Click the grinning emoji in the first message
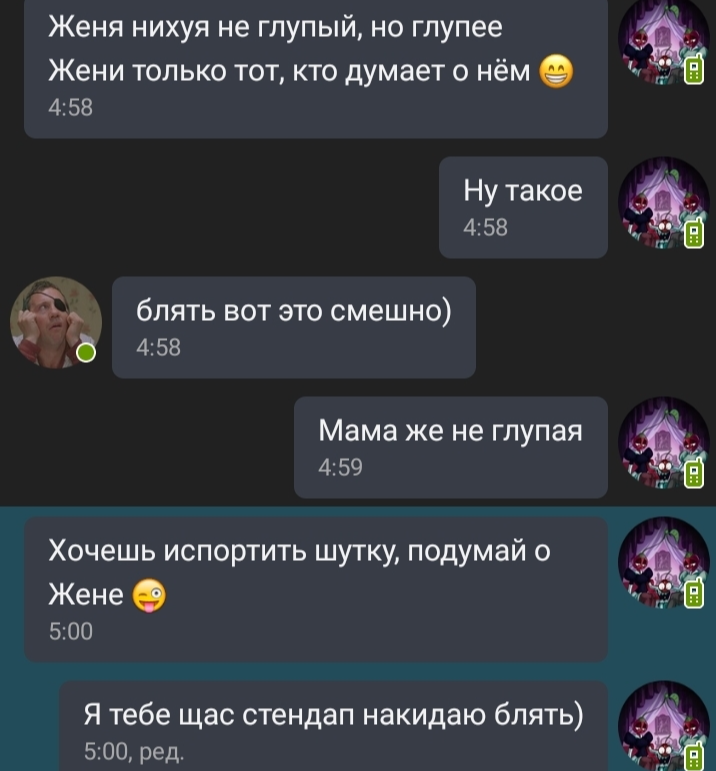Screen dimensions: 716x771 (x=556, y=72)
